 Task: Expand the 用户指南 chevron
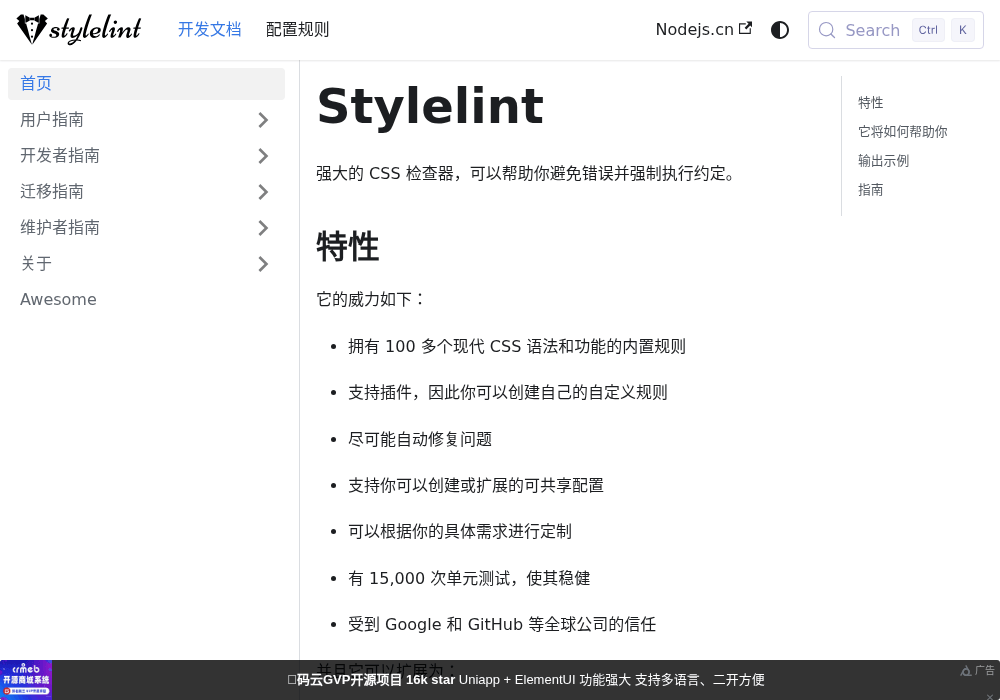[x=263, y=120]
